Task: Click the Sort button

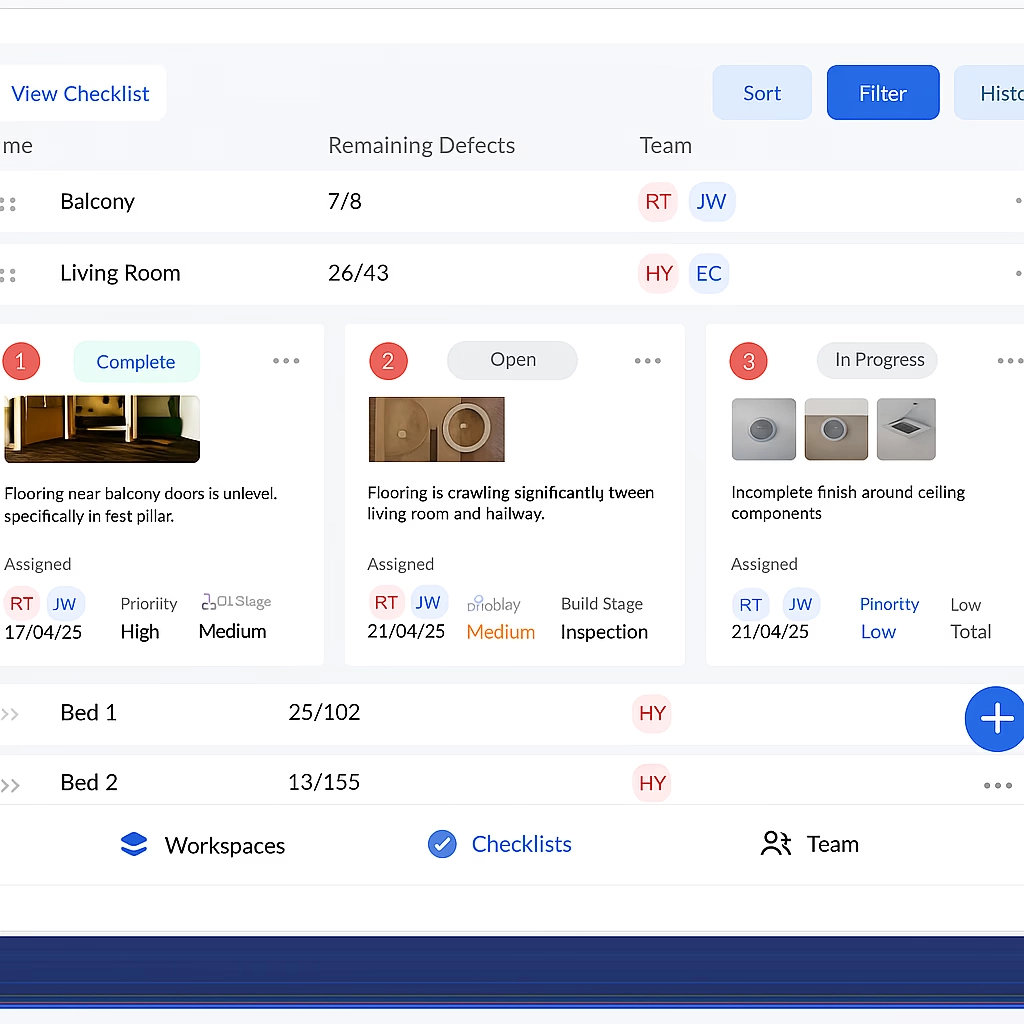Action: tap(761, 93)
